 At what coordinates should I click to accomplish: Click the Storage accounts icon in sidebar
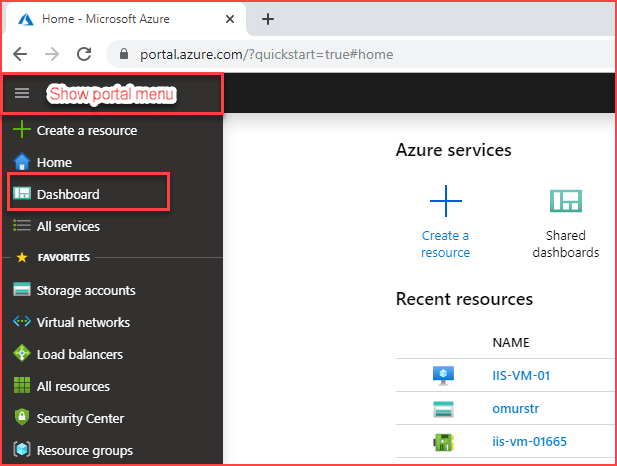pos(22,289)
